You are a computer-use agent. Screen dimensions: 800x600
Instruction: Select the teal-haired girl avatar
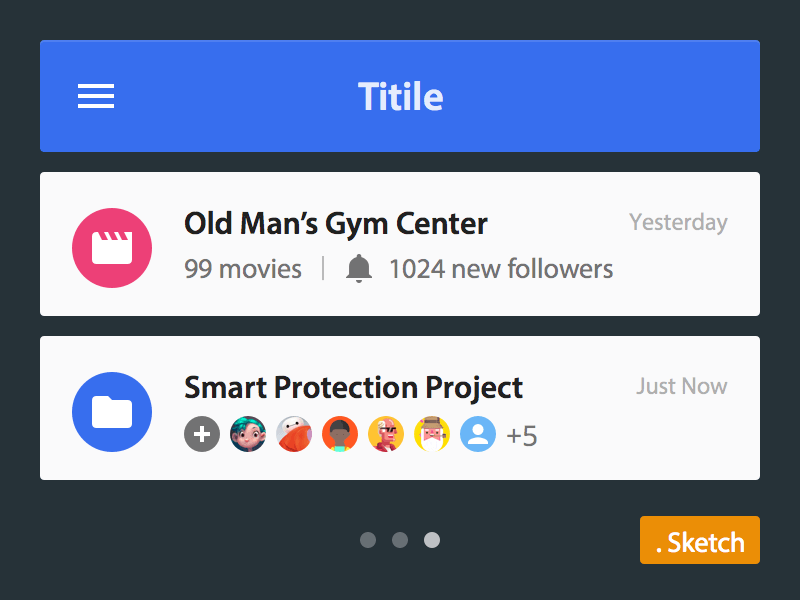[248, 434]
